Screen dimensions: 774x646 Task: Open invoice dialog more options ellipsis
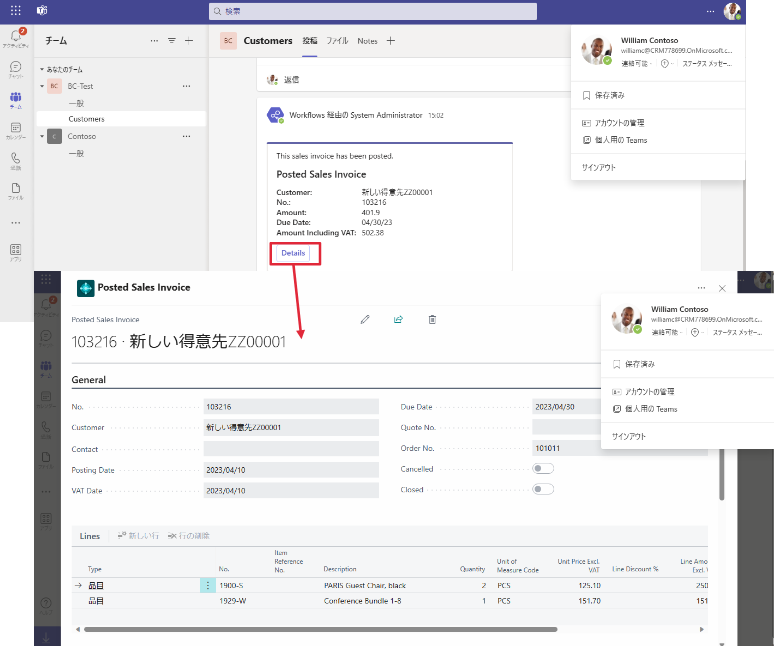click(x=701, y=288)
